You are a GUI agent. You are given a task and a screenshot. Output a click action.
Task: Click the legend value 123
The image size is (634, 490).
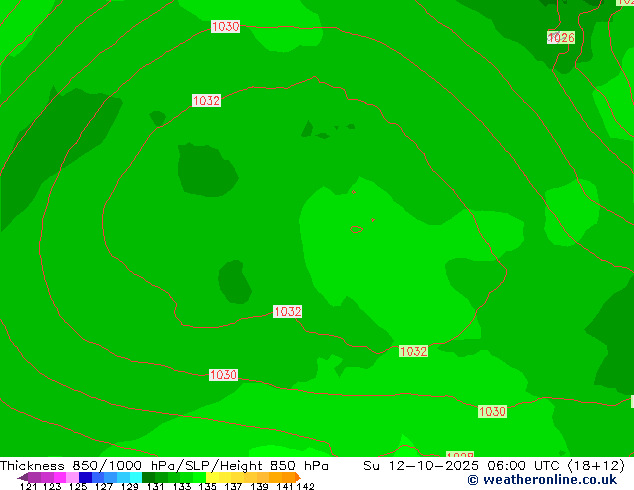(52, 486)
